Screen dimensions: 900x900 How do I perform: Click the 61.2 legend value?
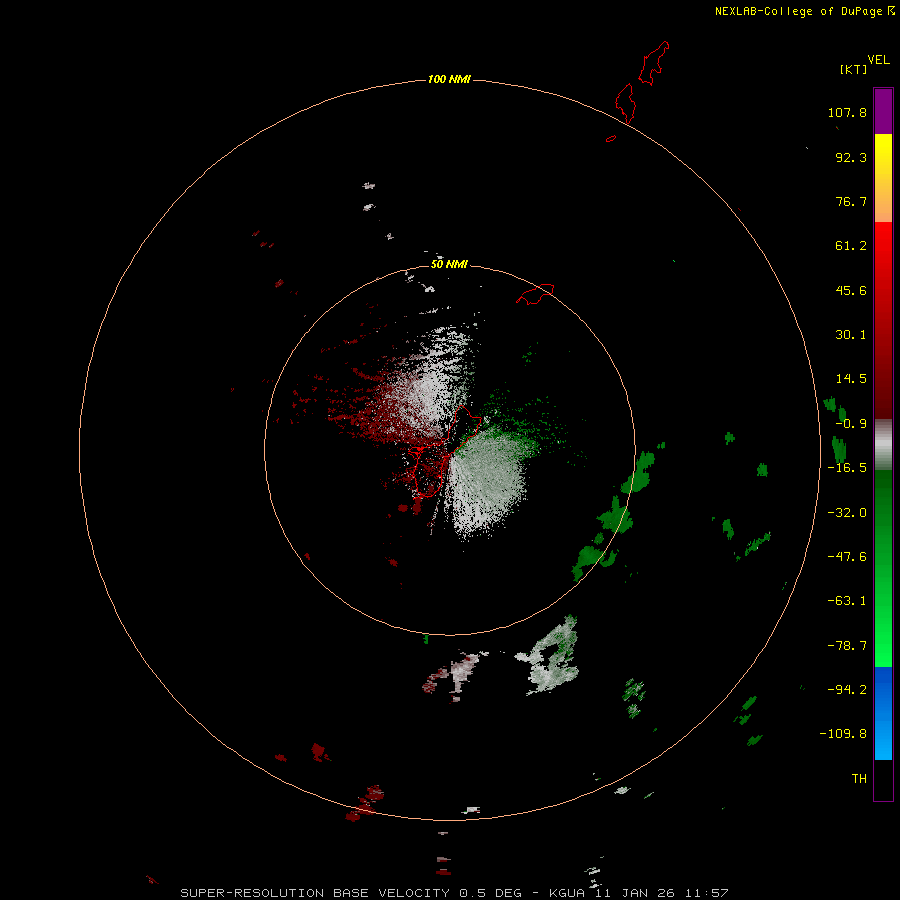pyautogui.click(x=851, y=246)
